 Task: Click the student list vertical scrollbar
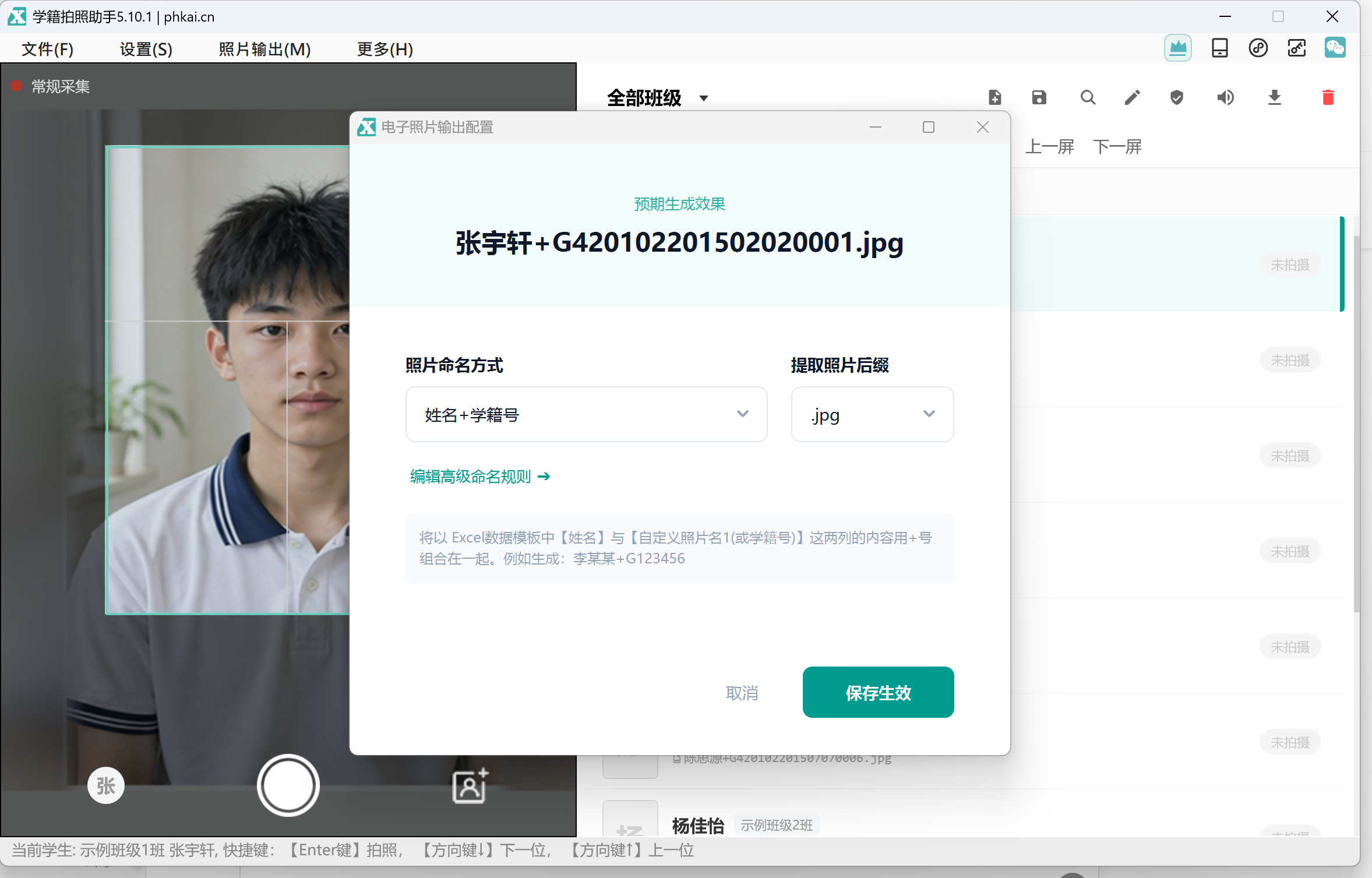coord(1356,424)
